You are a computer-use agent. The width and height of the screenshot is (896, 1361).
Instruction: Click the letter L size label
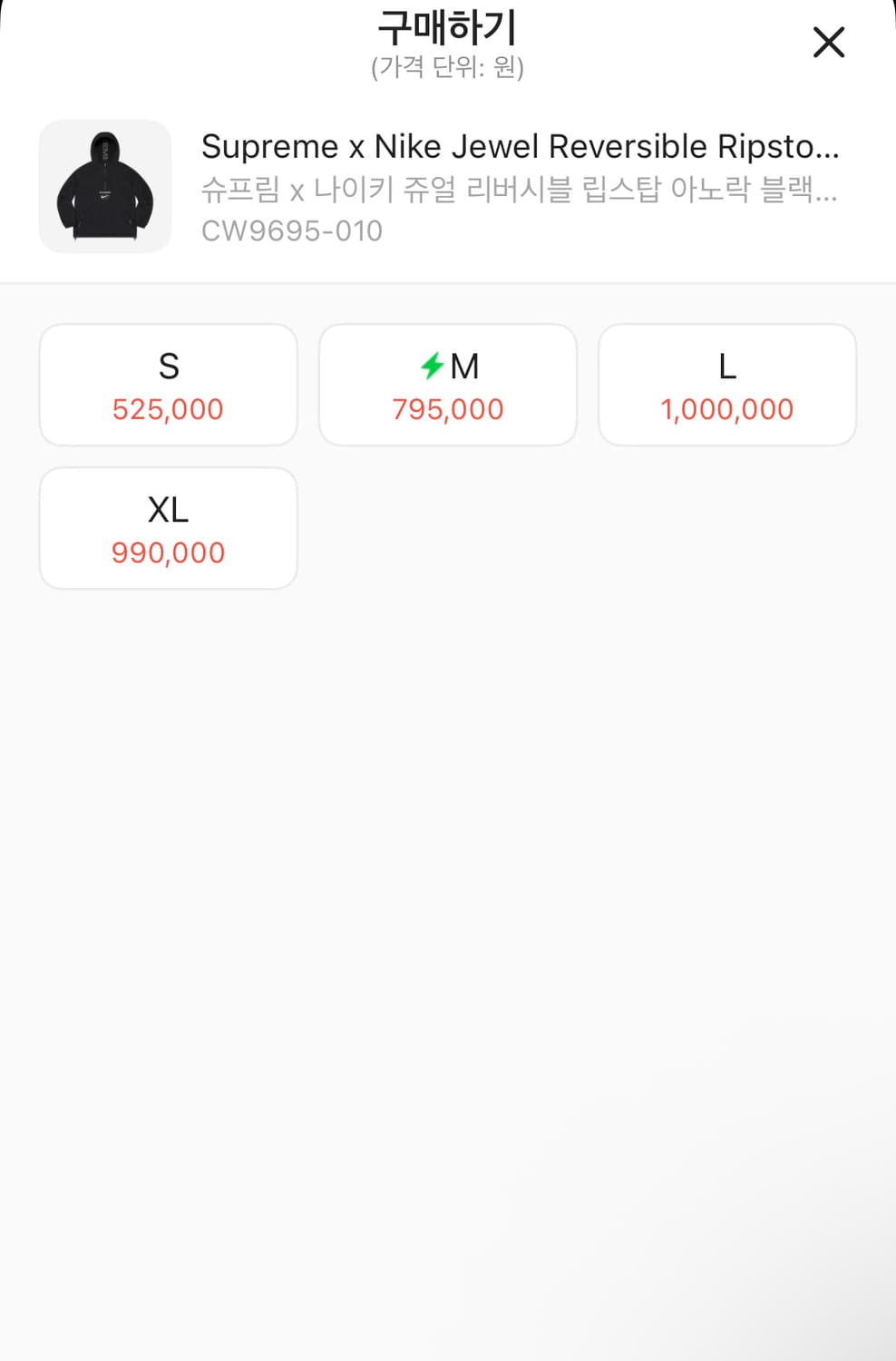click(727, 367)
